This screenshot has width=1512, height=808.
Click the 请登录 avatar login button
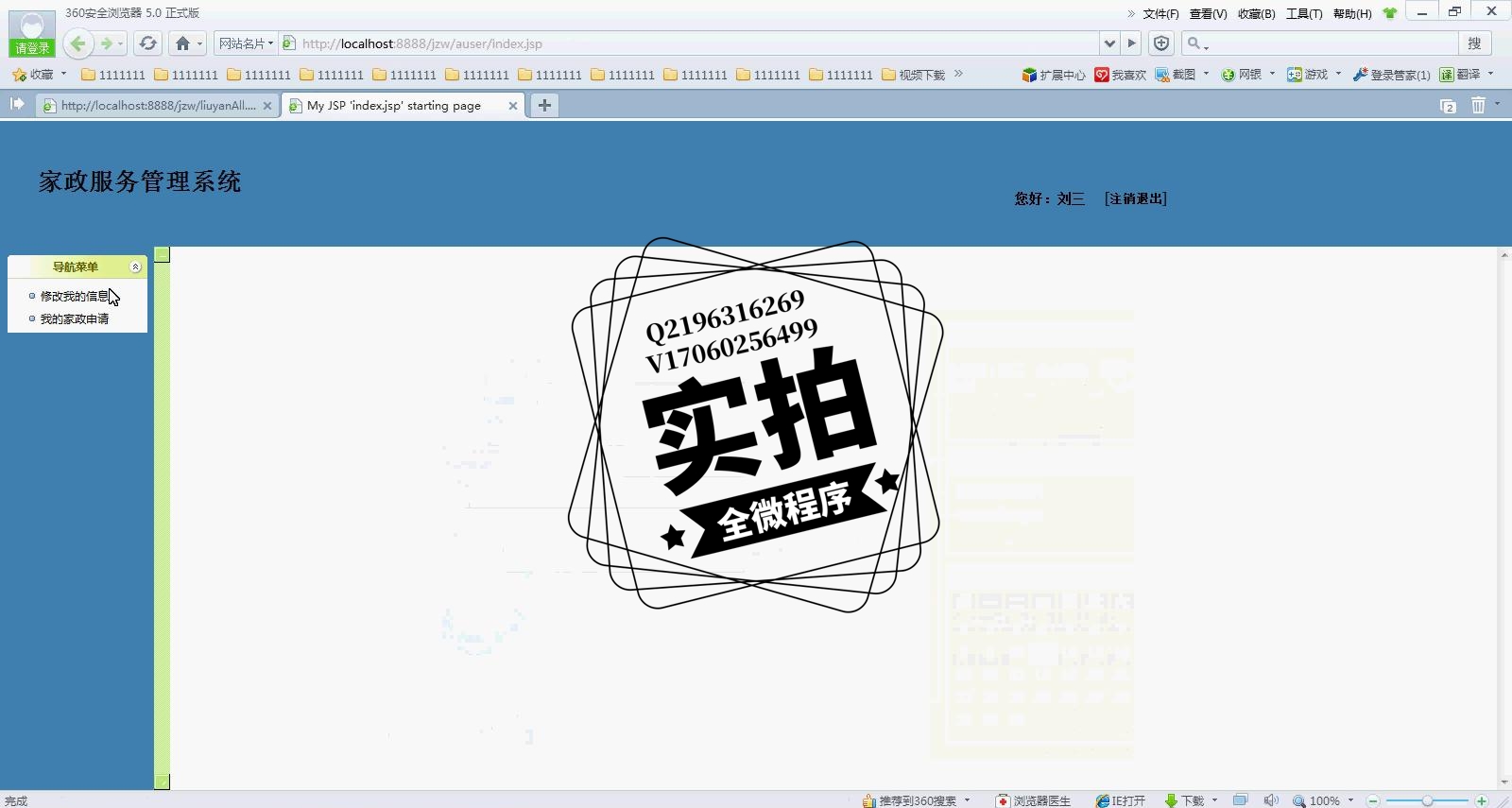(x=32, y=34)
